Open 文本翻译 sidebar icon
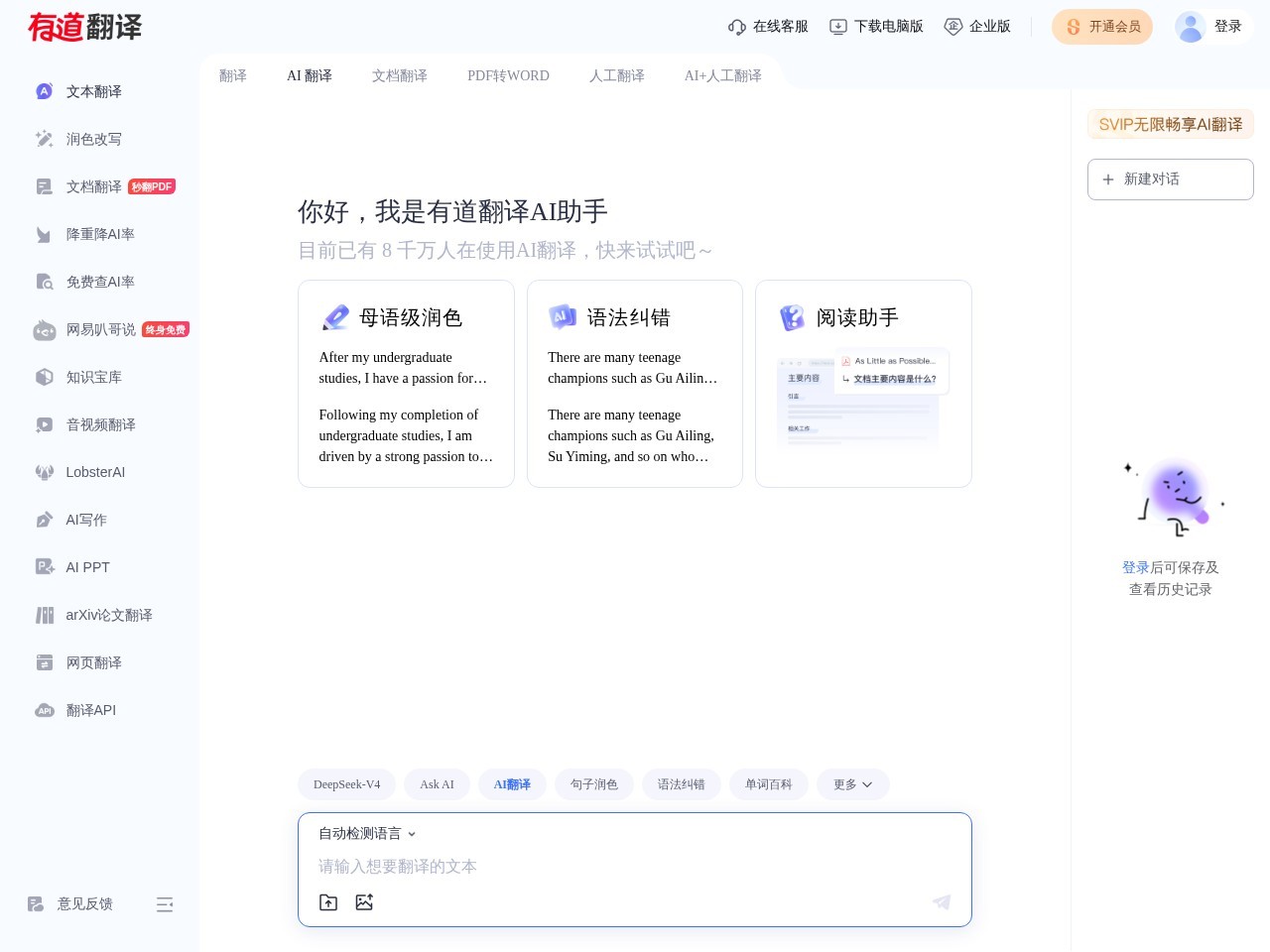The height and width of the screenshot is (952, 1270). point(44,91)
